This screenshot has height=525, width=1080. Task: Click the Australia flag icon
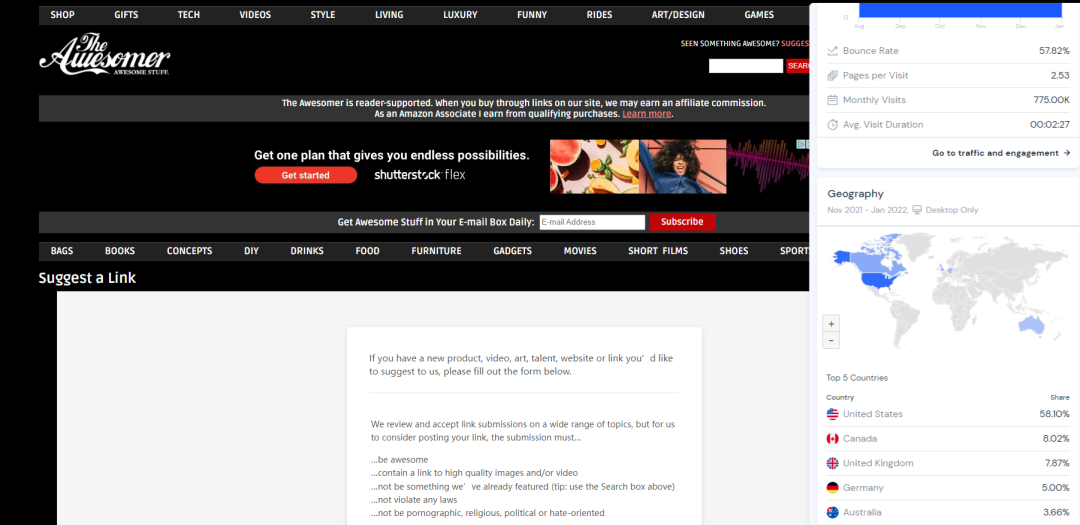pyautogui.click(x=833, y=513)
